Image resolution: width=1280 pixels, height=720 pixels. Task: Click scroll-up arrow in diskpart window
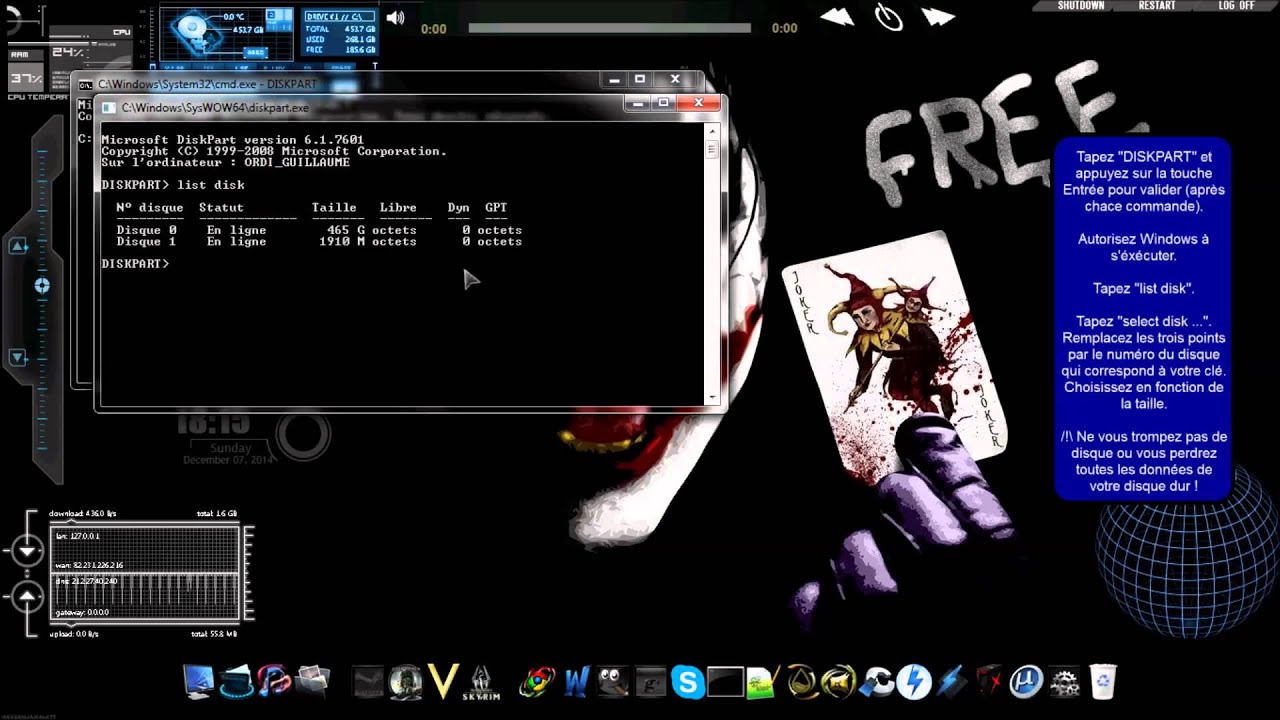click(713, 131)
